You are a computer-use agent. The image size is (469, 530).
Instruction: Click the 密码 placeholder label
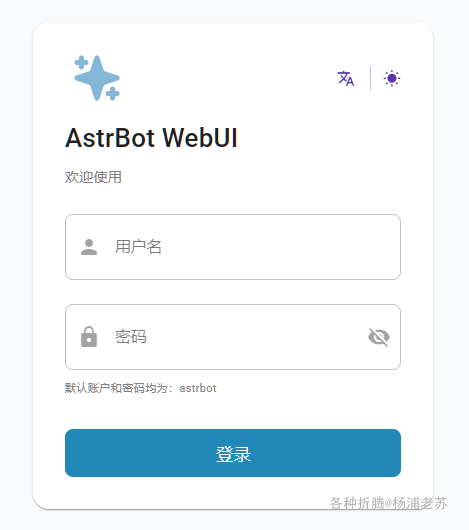tap(130, 337)
